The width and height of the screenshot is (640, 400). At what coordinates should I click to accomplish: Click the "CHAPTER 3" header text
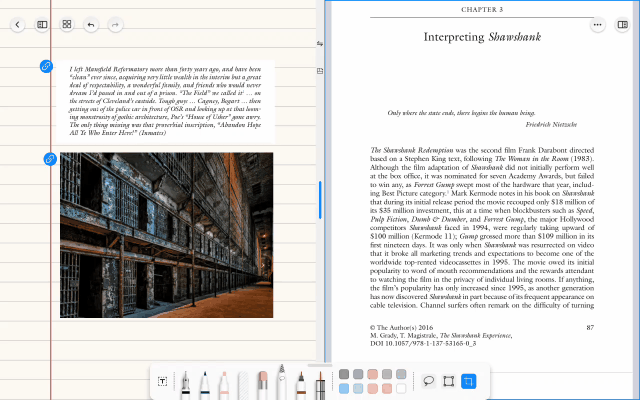tap(482, 9)
